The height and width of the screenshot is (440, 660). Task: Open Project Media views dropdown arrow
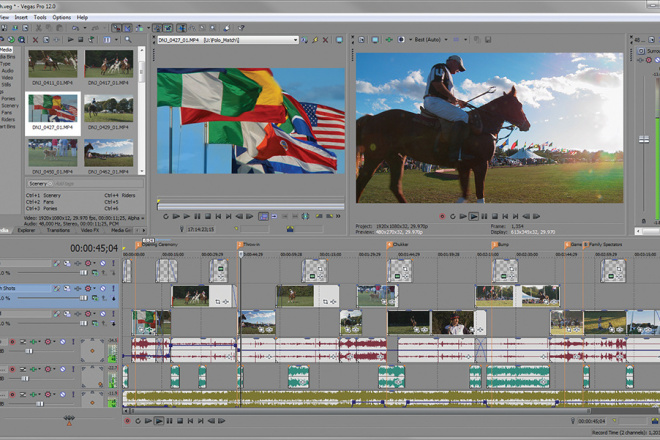pos(117,40)
